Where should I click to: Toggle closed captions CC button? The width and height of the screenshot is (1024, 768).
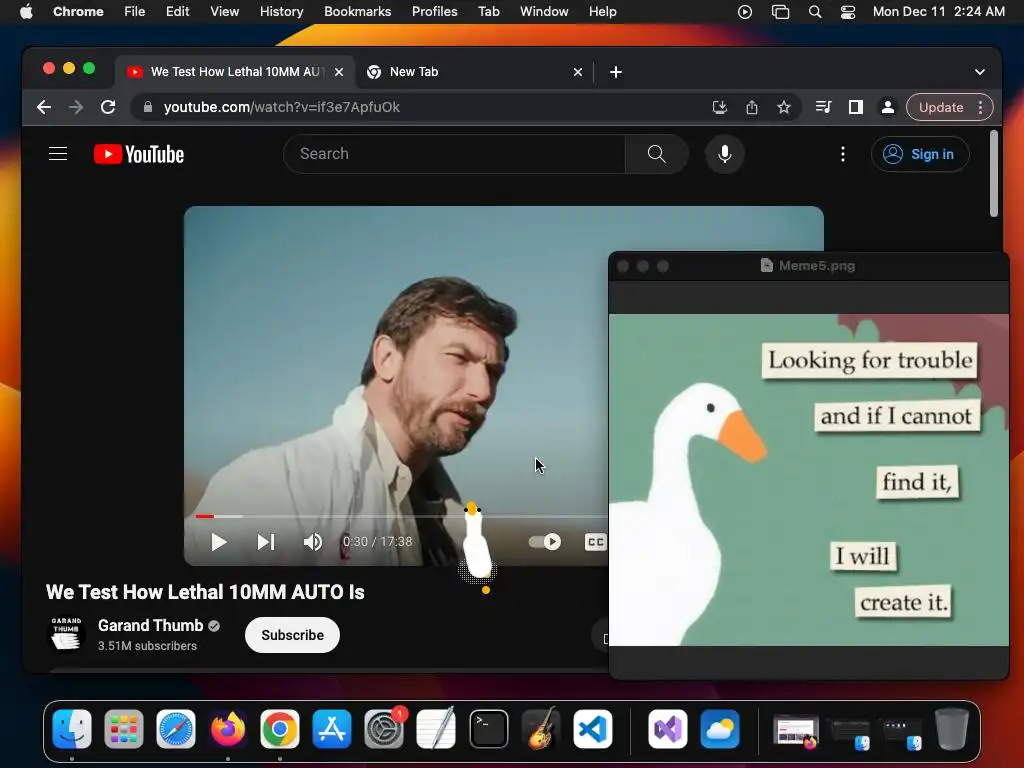coord(595,542)
